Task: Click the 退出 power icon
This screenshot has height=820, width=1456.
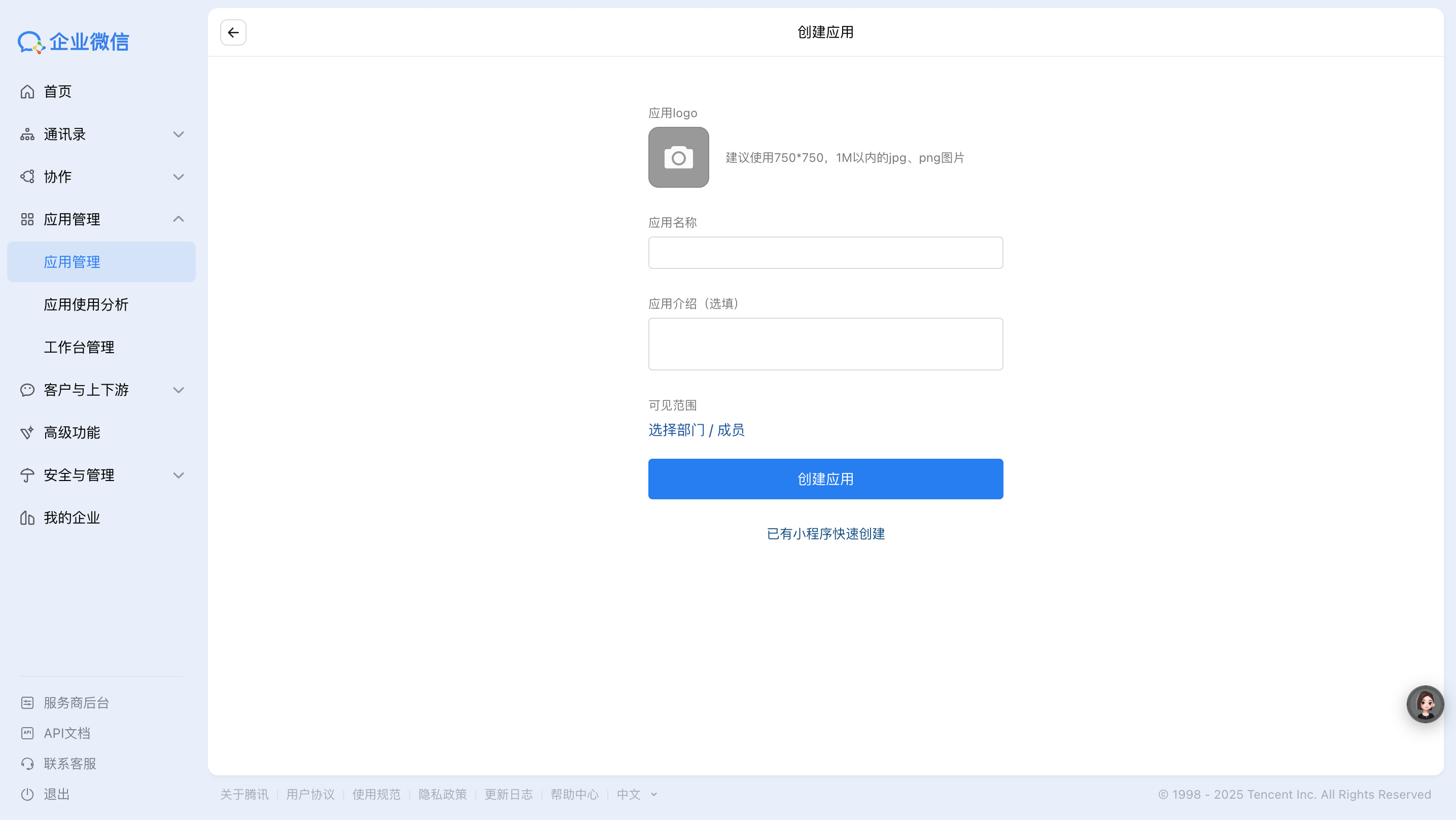Action: [x=27, y=795]
